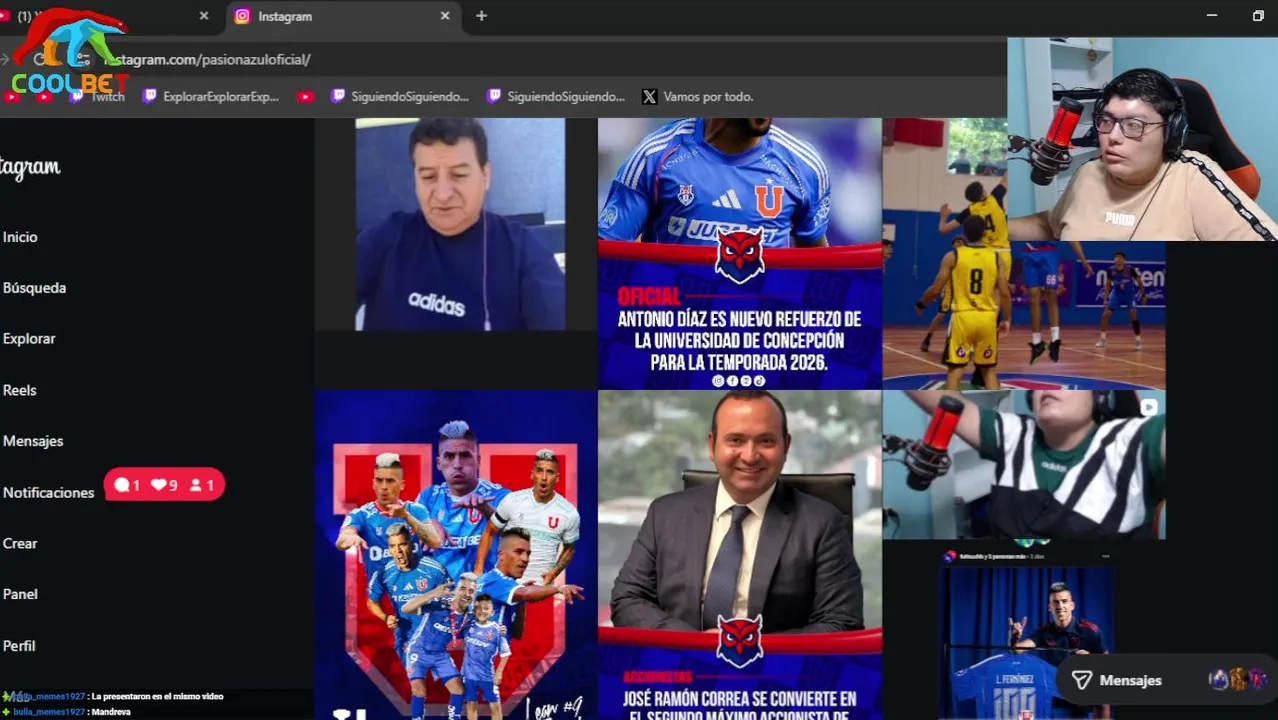1278x720 pixels.
Task: Open the X bookmark 'Vamos por todo.'
Action: [x=698, y=97]
